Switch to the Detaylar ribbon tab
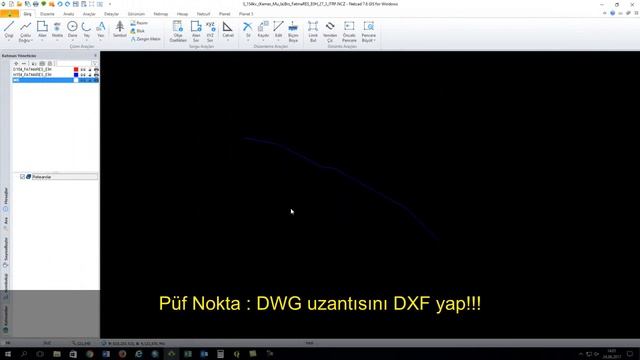Screen dimensions: 640x360 click(x=111, y=14)
